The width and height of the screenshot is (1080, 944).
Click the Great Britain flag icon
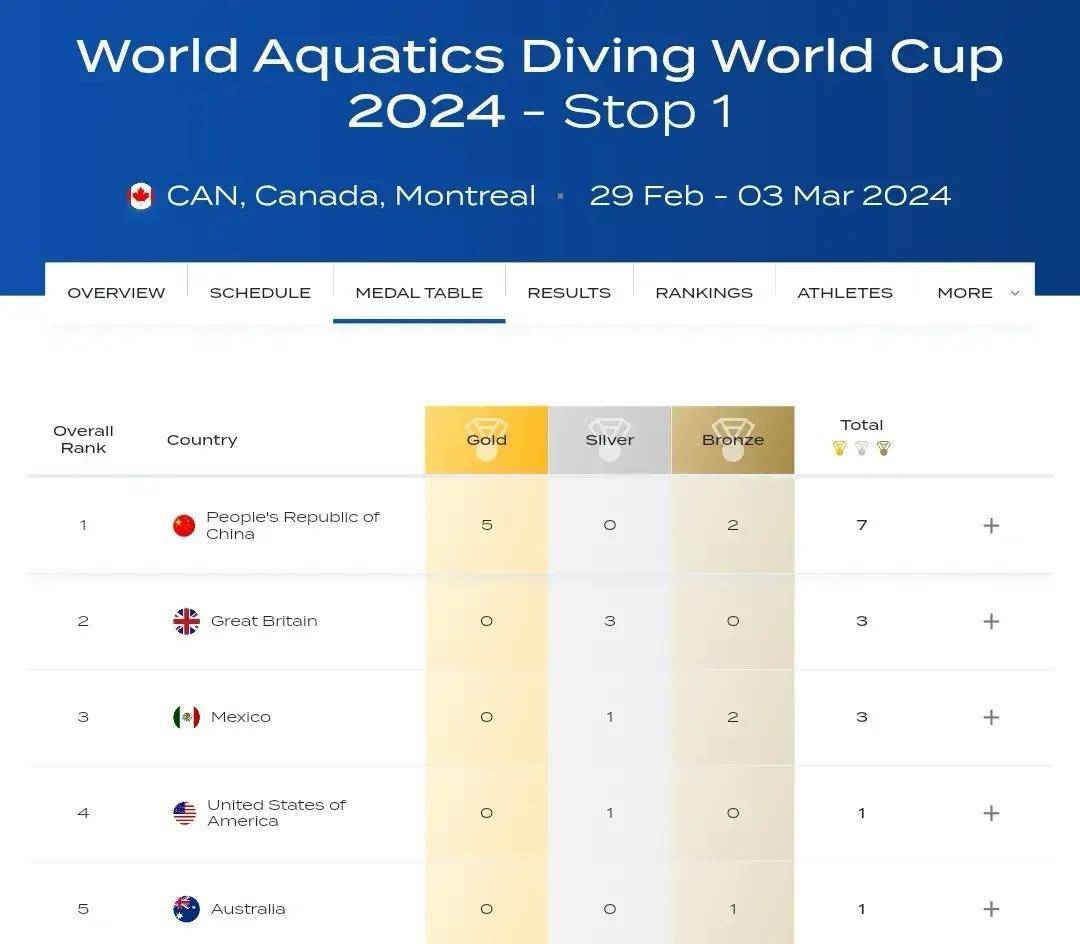pyautogui.click(x=186, y=621)
